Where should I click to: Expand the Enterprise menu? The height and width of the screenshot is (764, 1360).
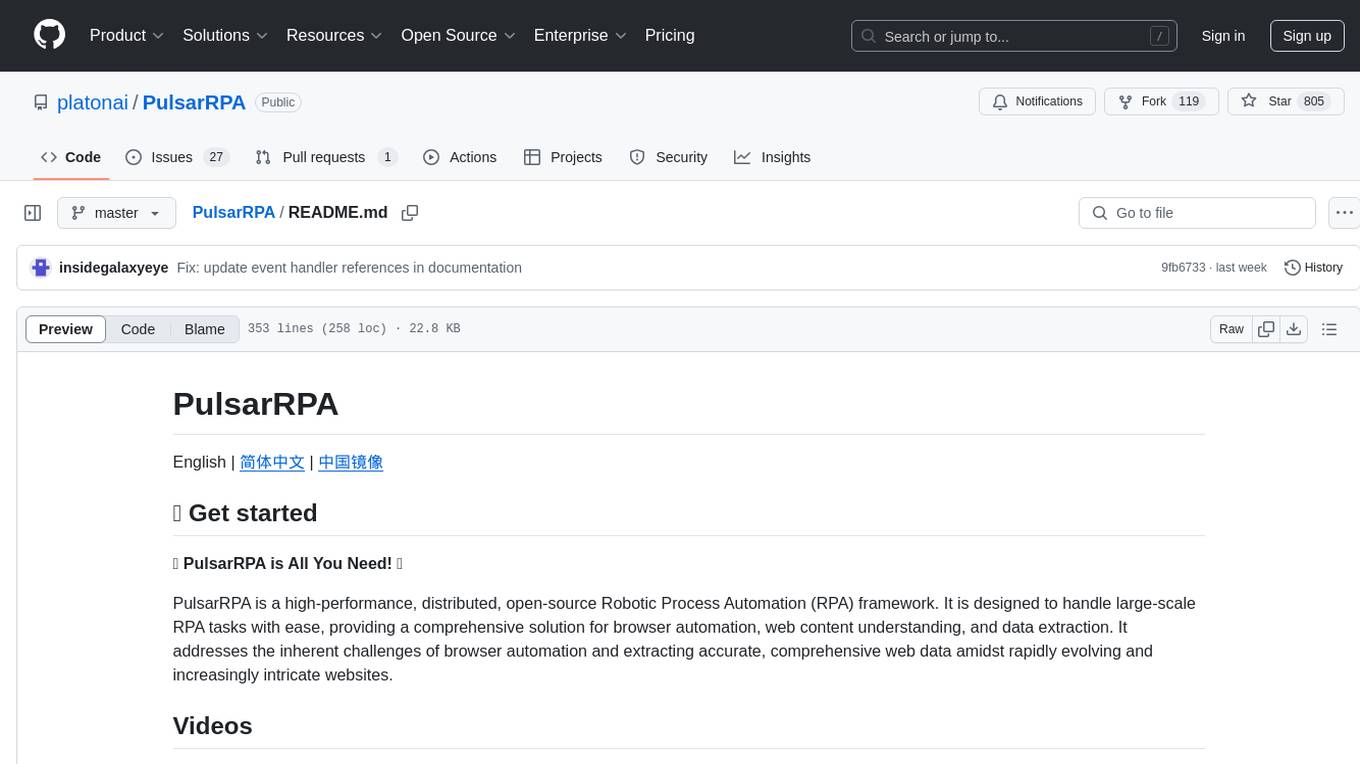point(580,35)
